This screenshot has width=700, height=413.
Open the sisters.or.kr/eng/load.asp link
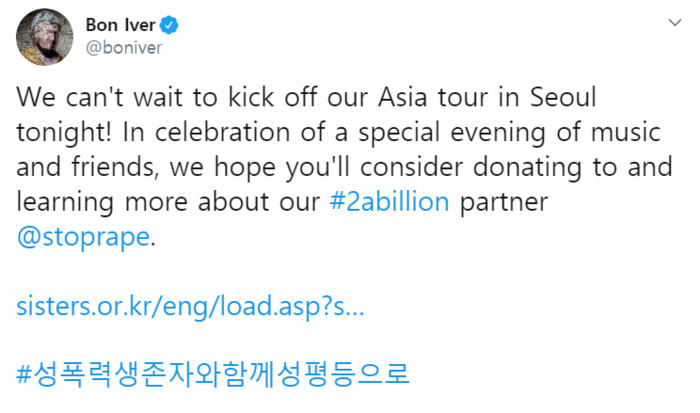pos(191,307)
